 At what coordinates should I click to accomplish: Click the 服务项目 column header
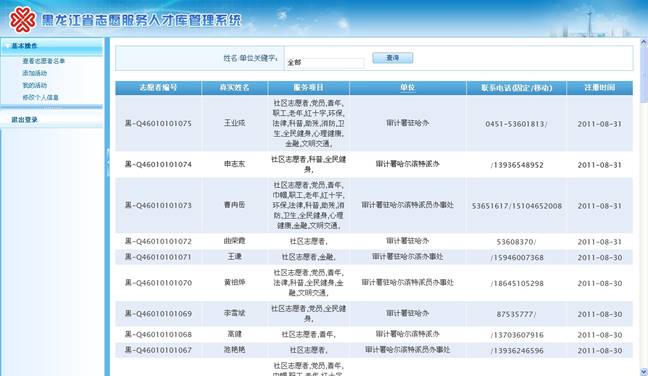click(309, 88)
